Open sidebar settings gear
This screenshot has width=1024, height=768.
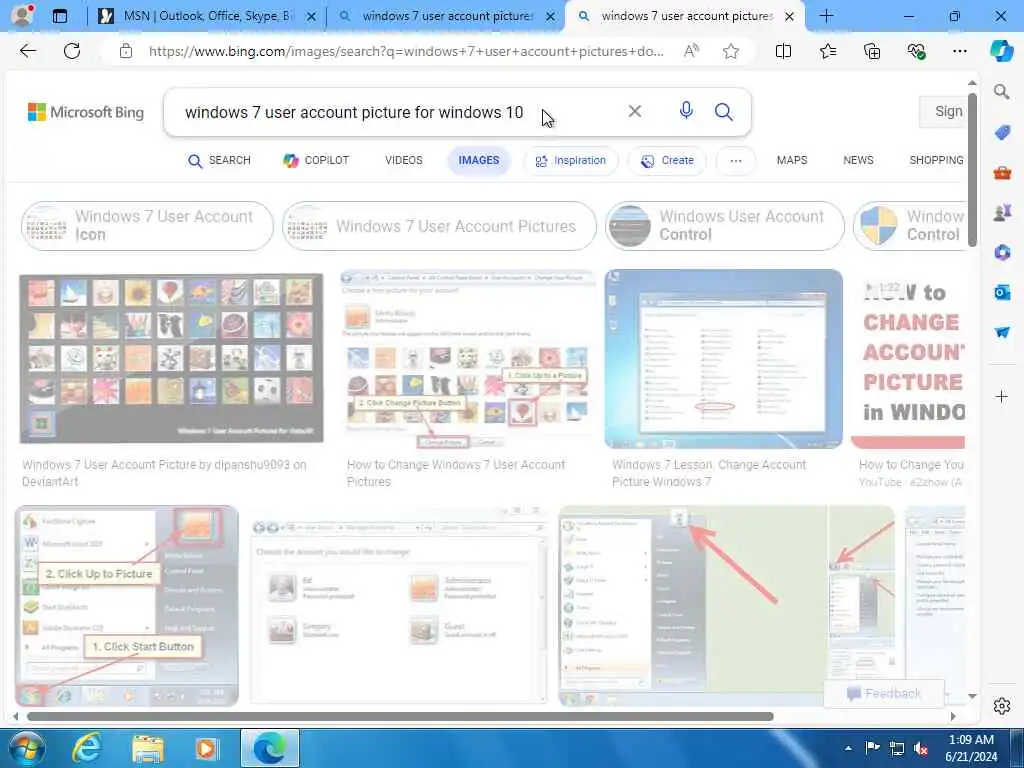click(1002, 706)
